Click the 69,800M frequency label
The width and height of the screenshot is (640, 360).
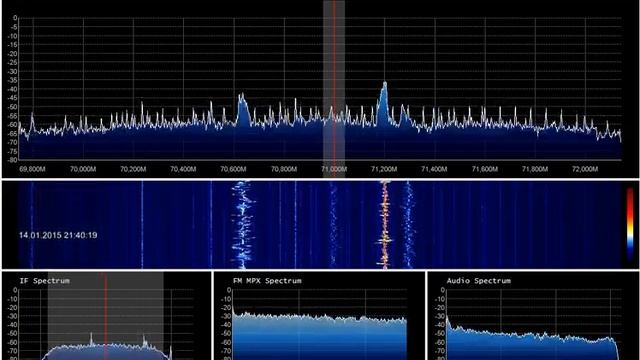pos(32,169)
